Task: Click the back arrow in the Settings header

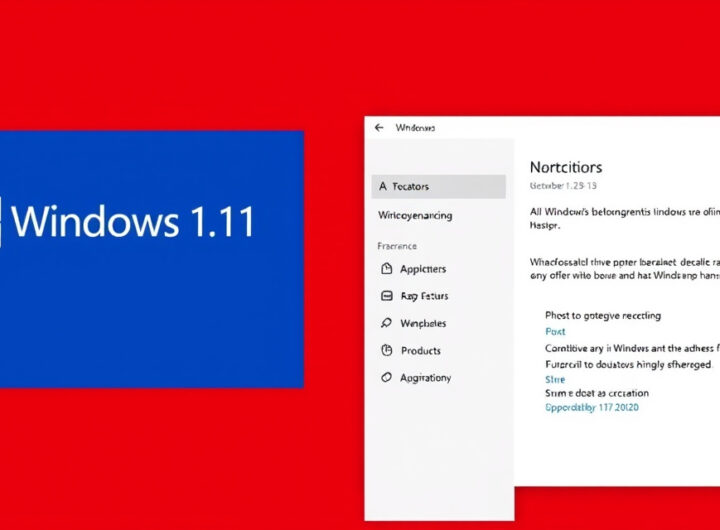Action: [x=379, y=128]
